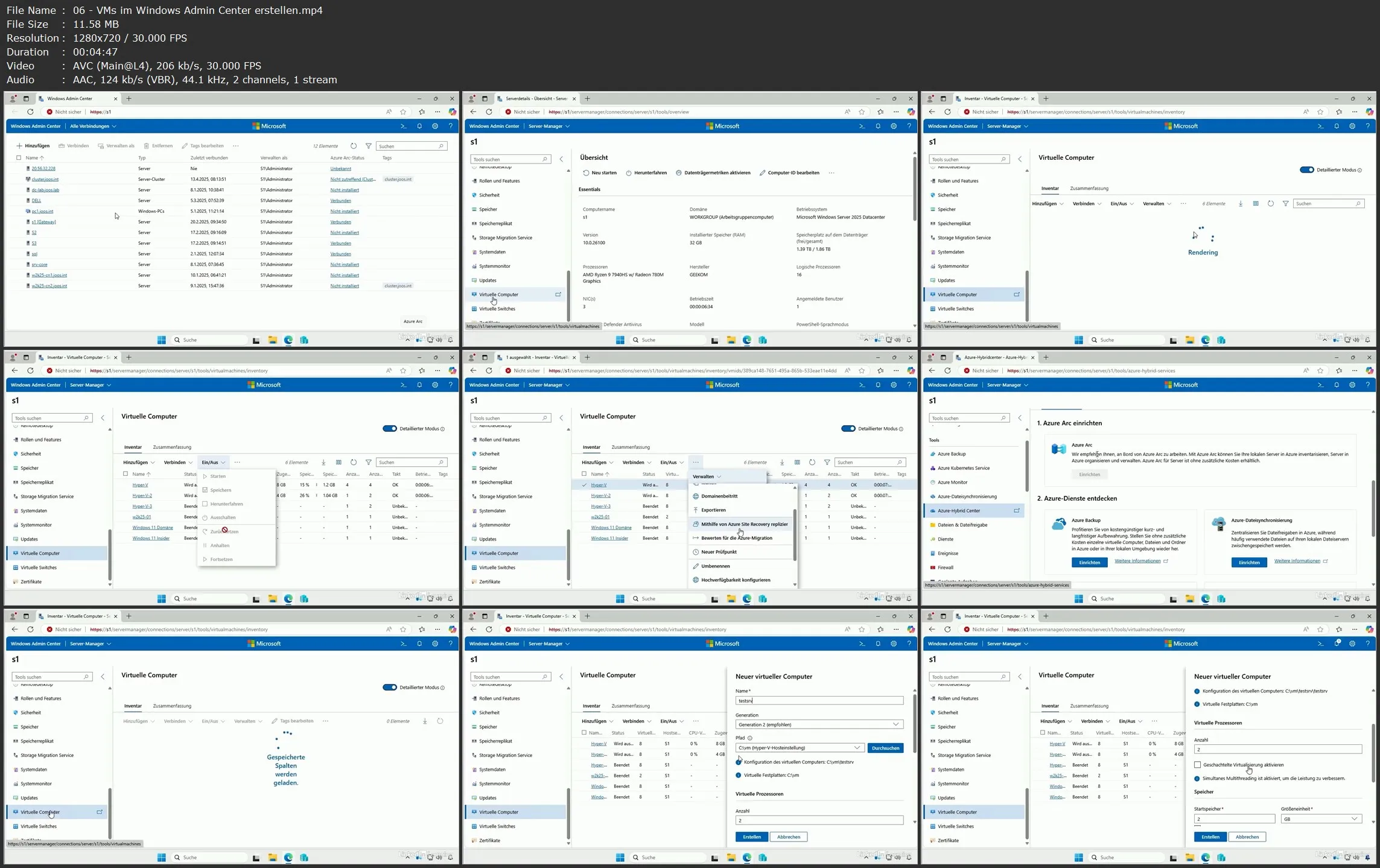Open clusterjoos.int connection link
The height and width of the screenshot is (868, 1380).
click(x=45, y=180)
